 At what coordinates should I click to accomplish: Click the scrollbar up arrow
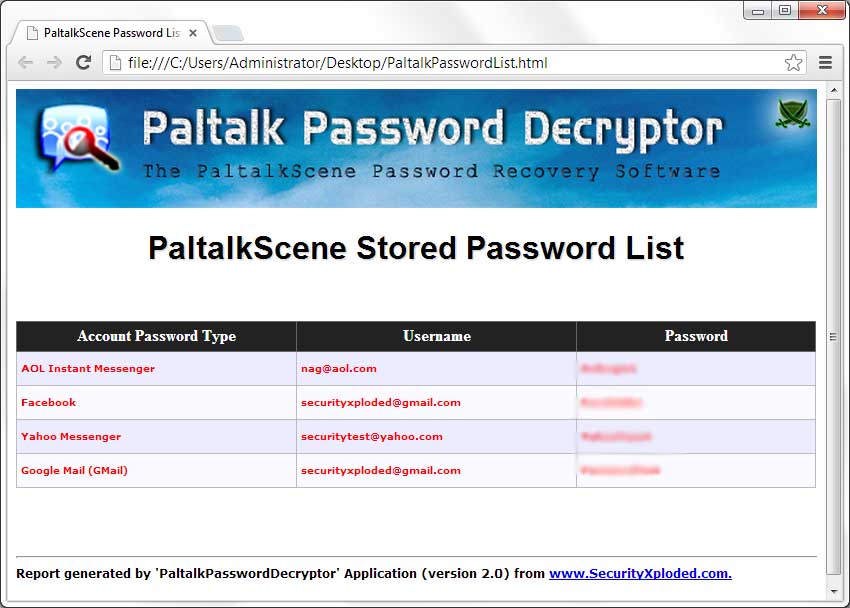[834, 90]
